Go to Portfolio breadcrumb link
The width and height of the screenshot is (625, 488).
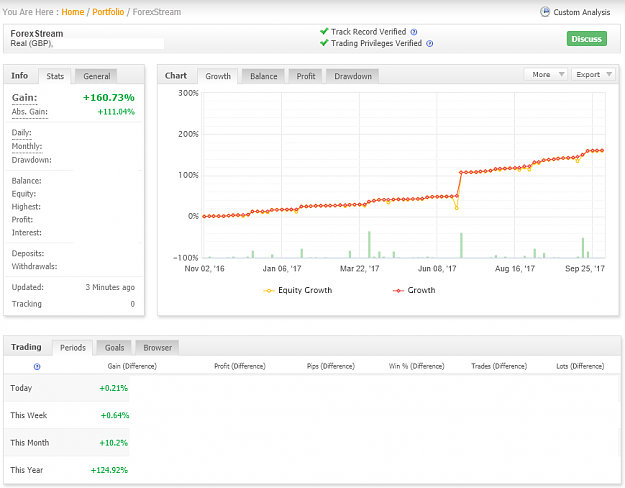[108, 12]
